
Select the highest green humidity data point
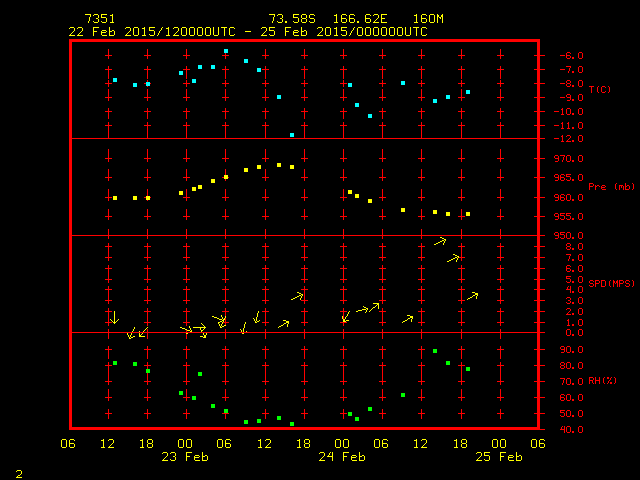tap(435, 351)
